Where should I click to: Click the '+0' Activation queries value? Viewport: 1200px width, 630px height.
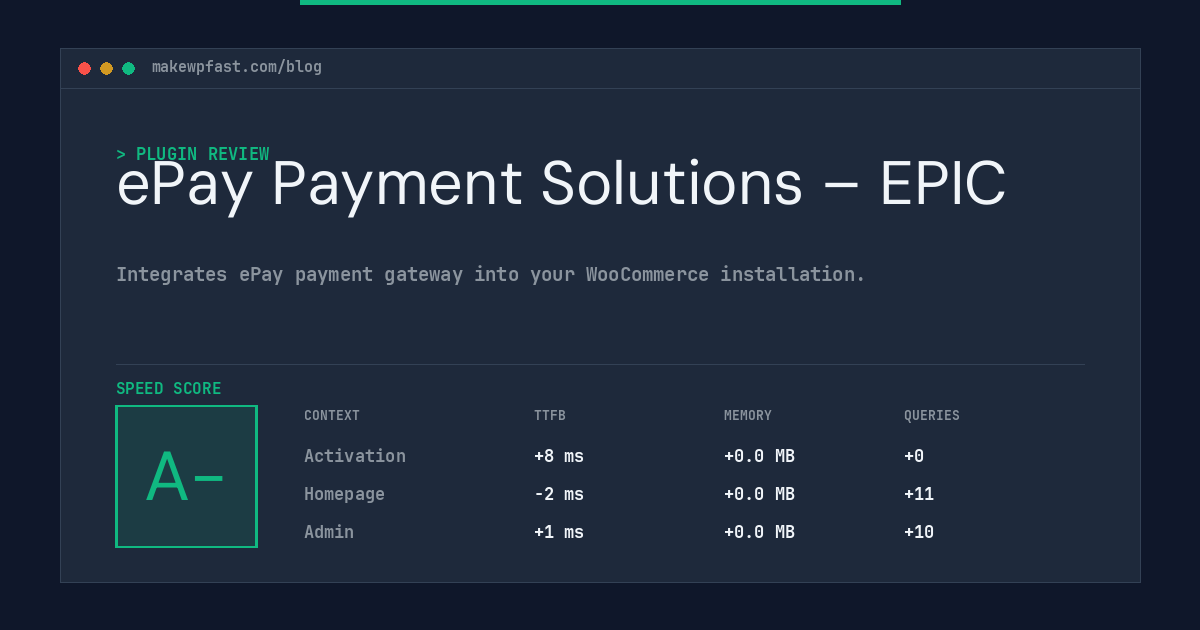coord(914,456)
